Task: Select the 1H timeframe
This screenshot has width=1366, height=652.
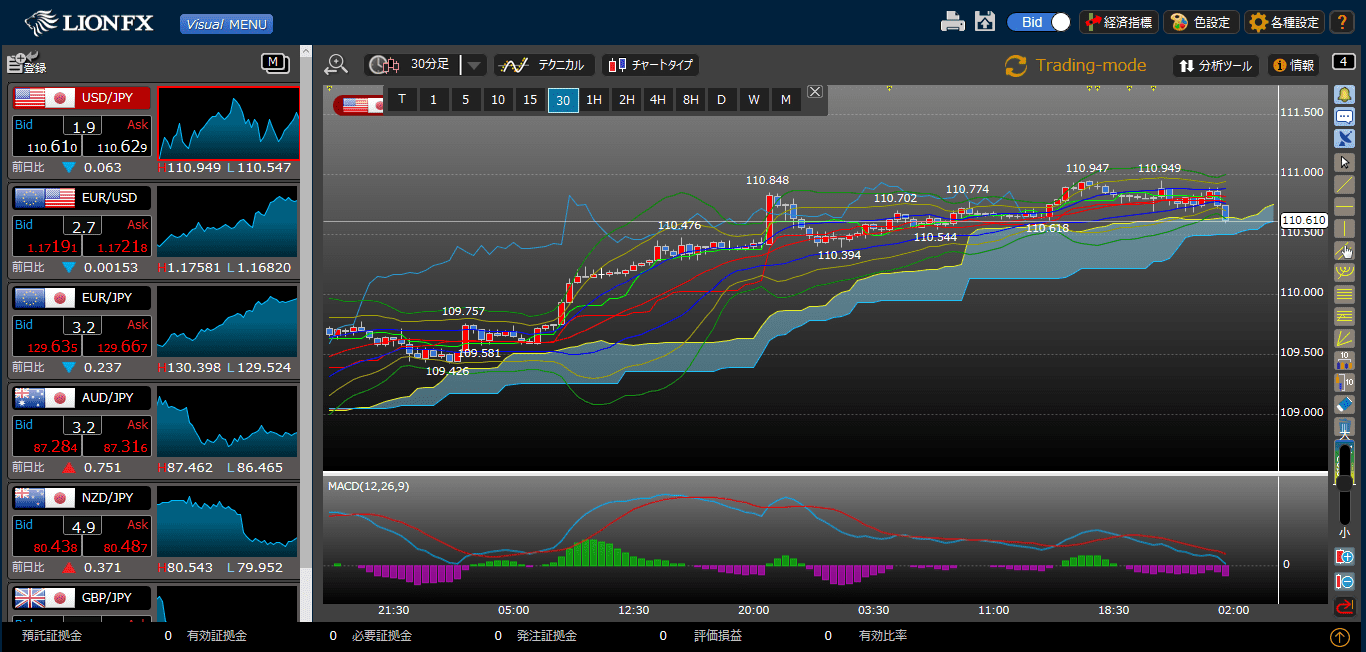Action: pyautogui.click(x=594, y=100)
